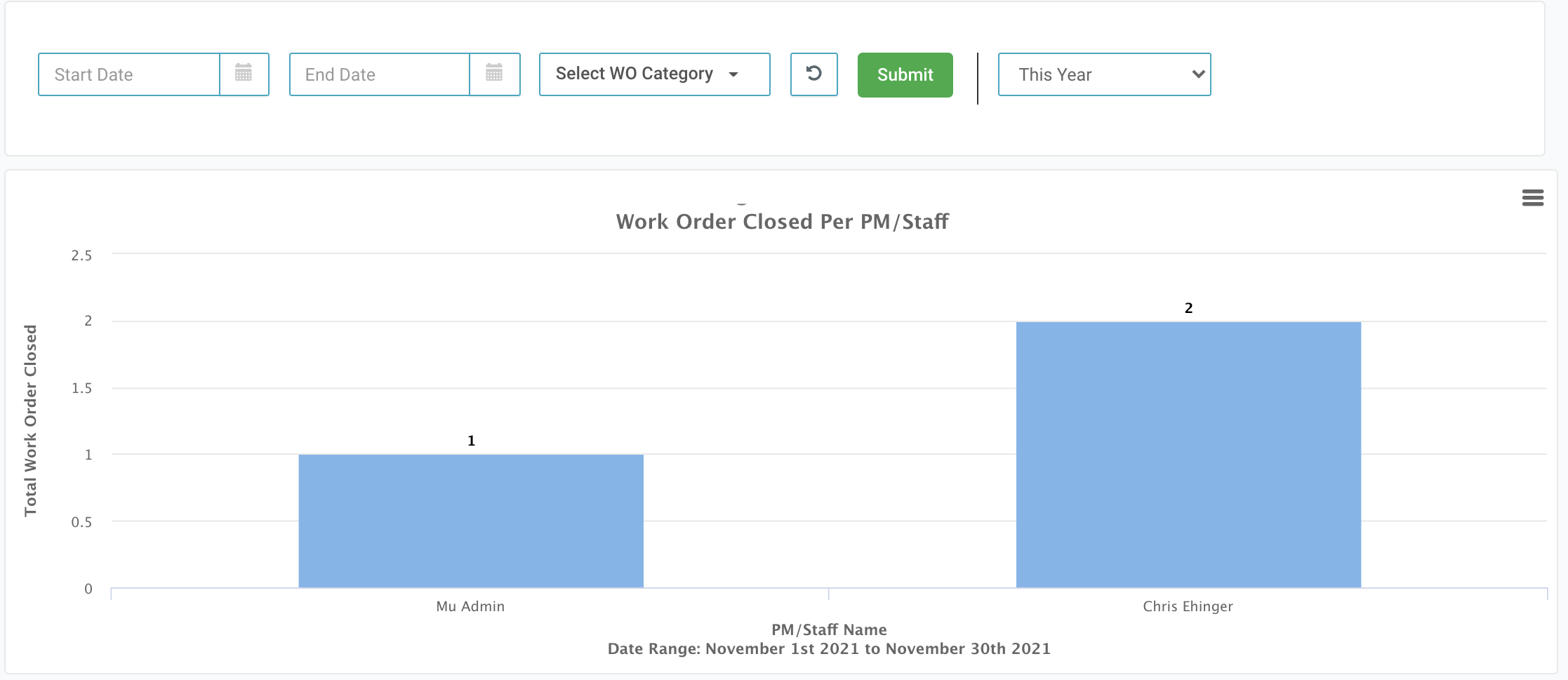Click the Mu Admin axis label
The height and width of the screenshot is (680, 1568).
(x=470, y=606)
